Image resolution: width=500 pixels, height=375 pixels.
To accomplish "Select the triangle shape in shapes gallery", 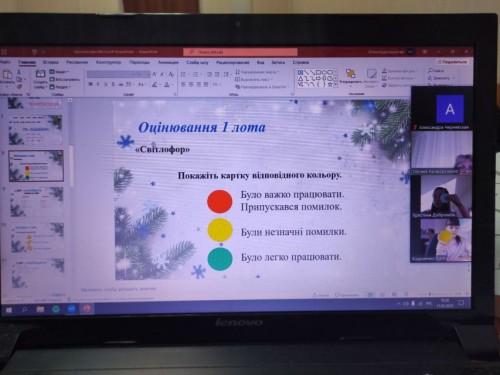I will point(301,79).
